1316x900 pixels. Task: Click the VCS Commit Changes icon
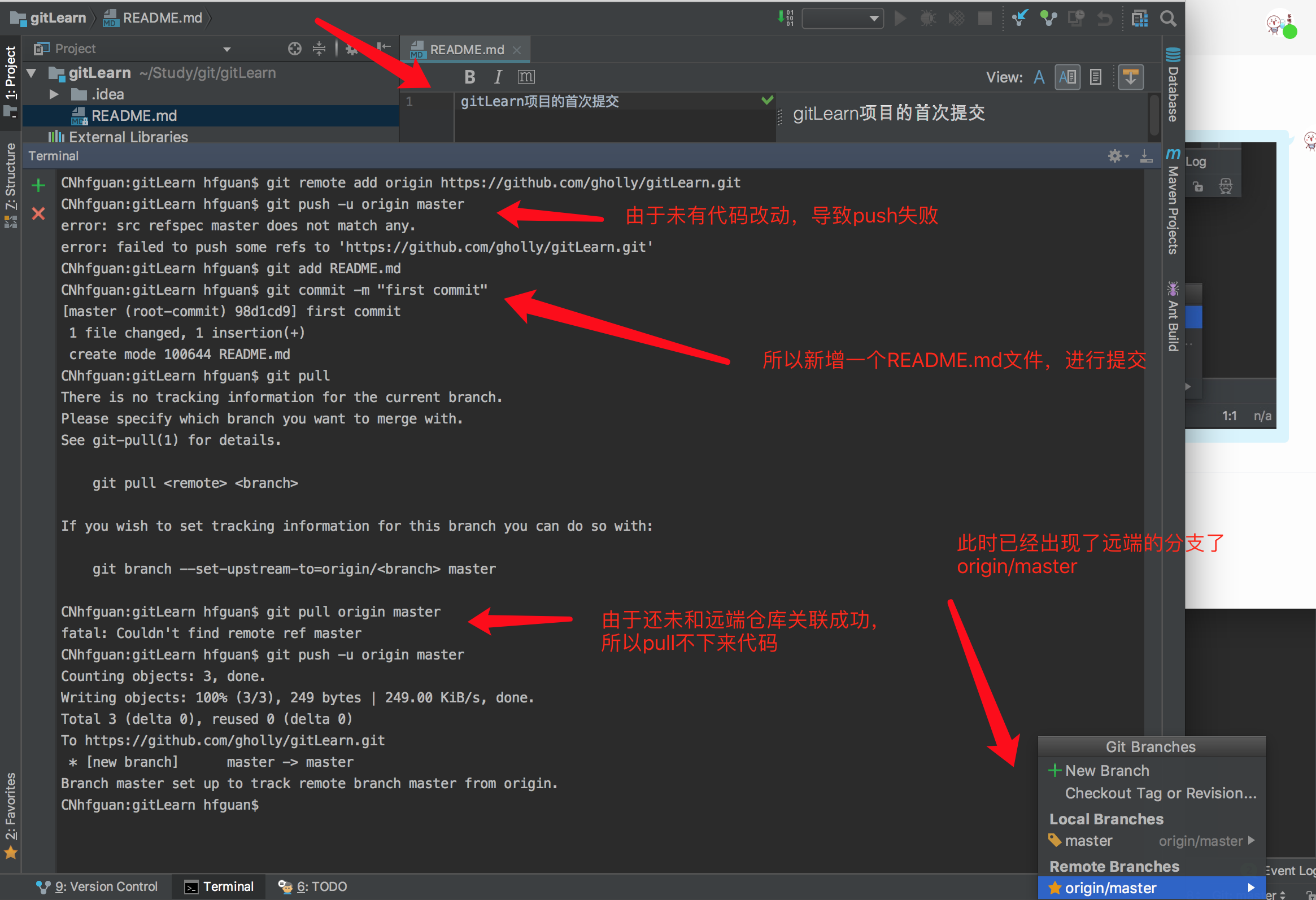1048,18
